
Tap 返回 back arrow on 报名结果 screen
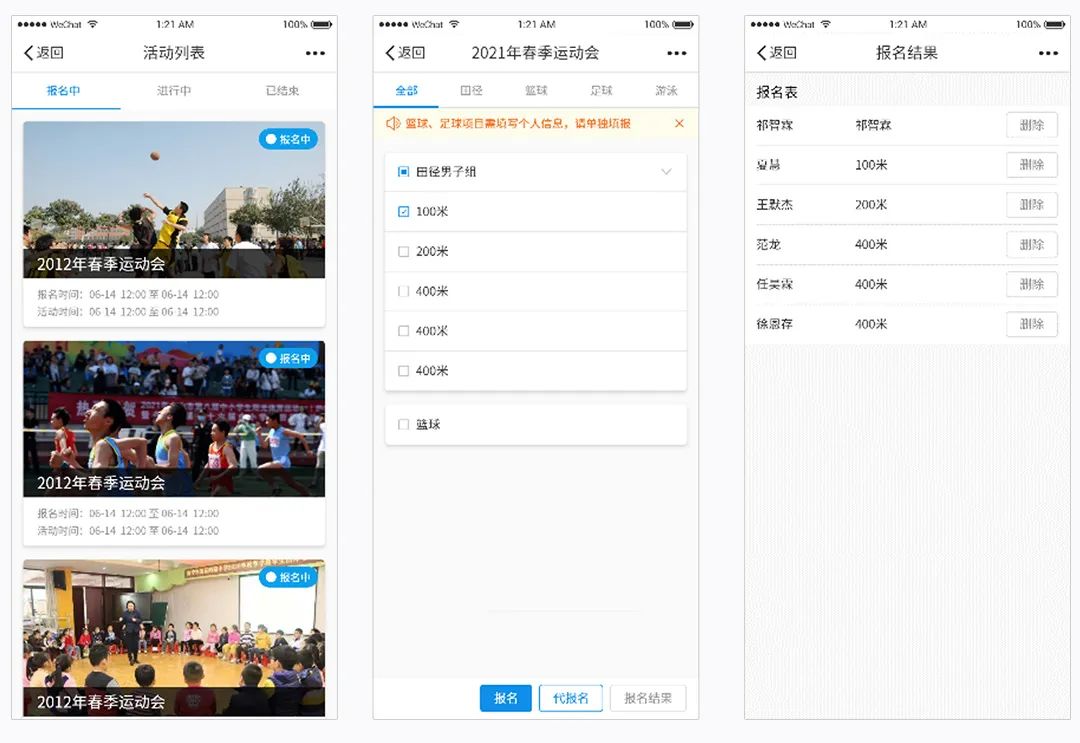point(776,53)
